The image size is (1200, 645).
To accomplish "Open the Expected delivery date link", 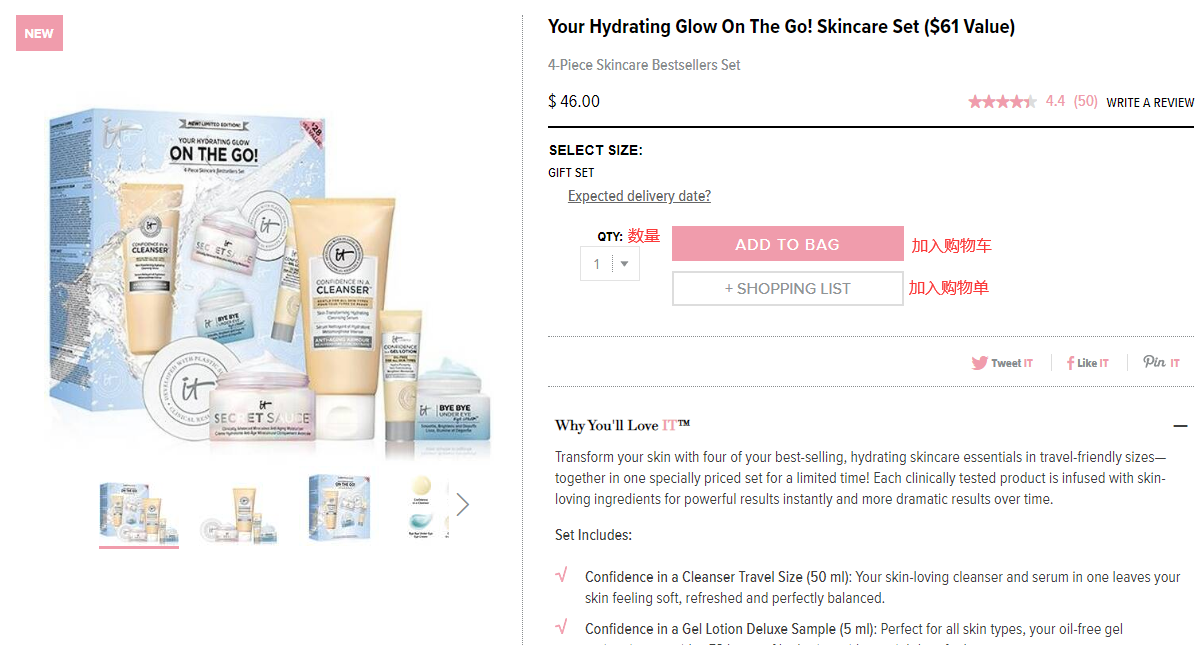I will (639, 196).
